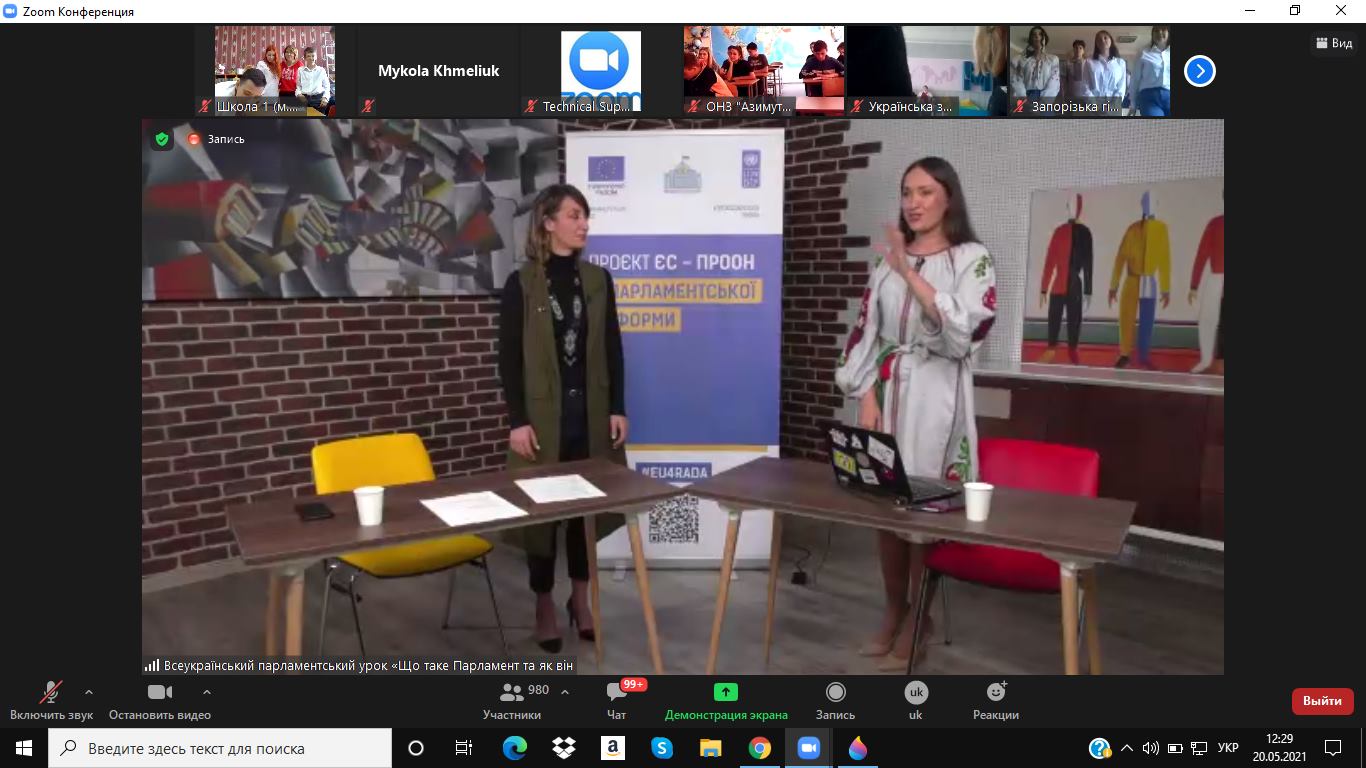Click the Windows search box
This screenshot has height=768, width=1366.
[x=220, y=748]
